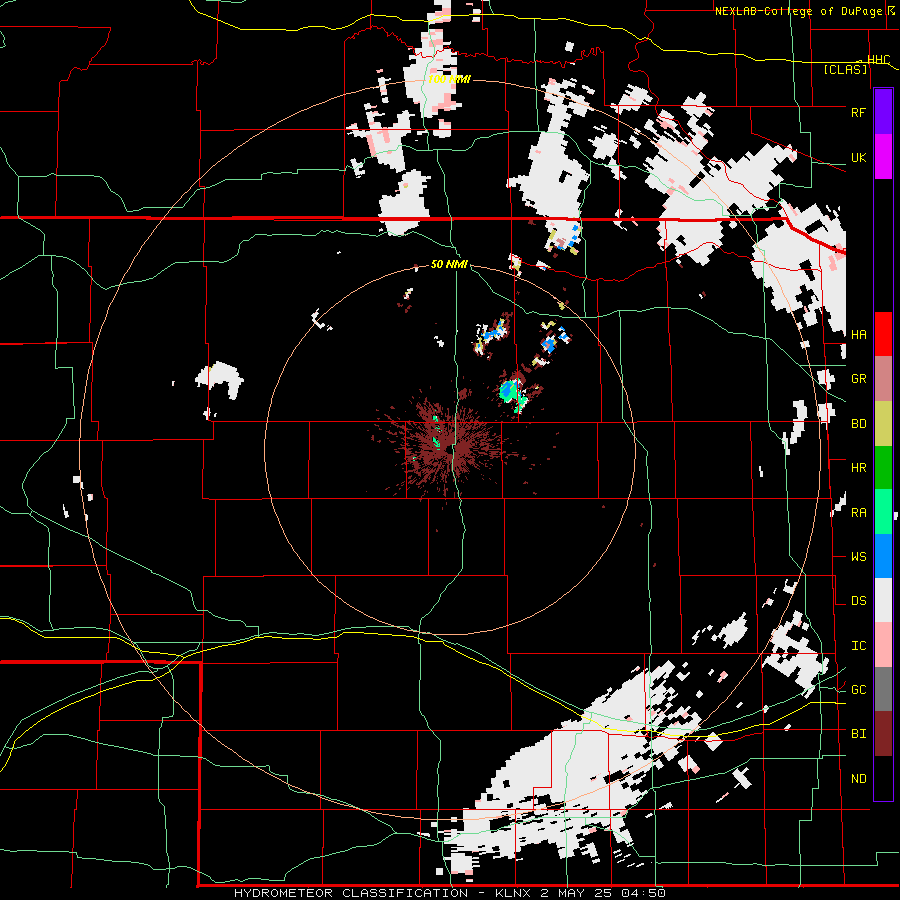Select the 'GC' legend label text

[x=858, y=689]
